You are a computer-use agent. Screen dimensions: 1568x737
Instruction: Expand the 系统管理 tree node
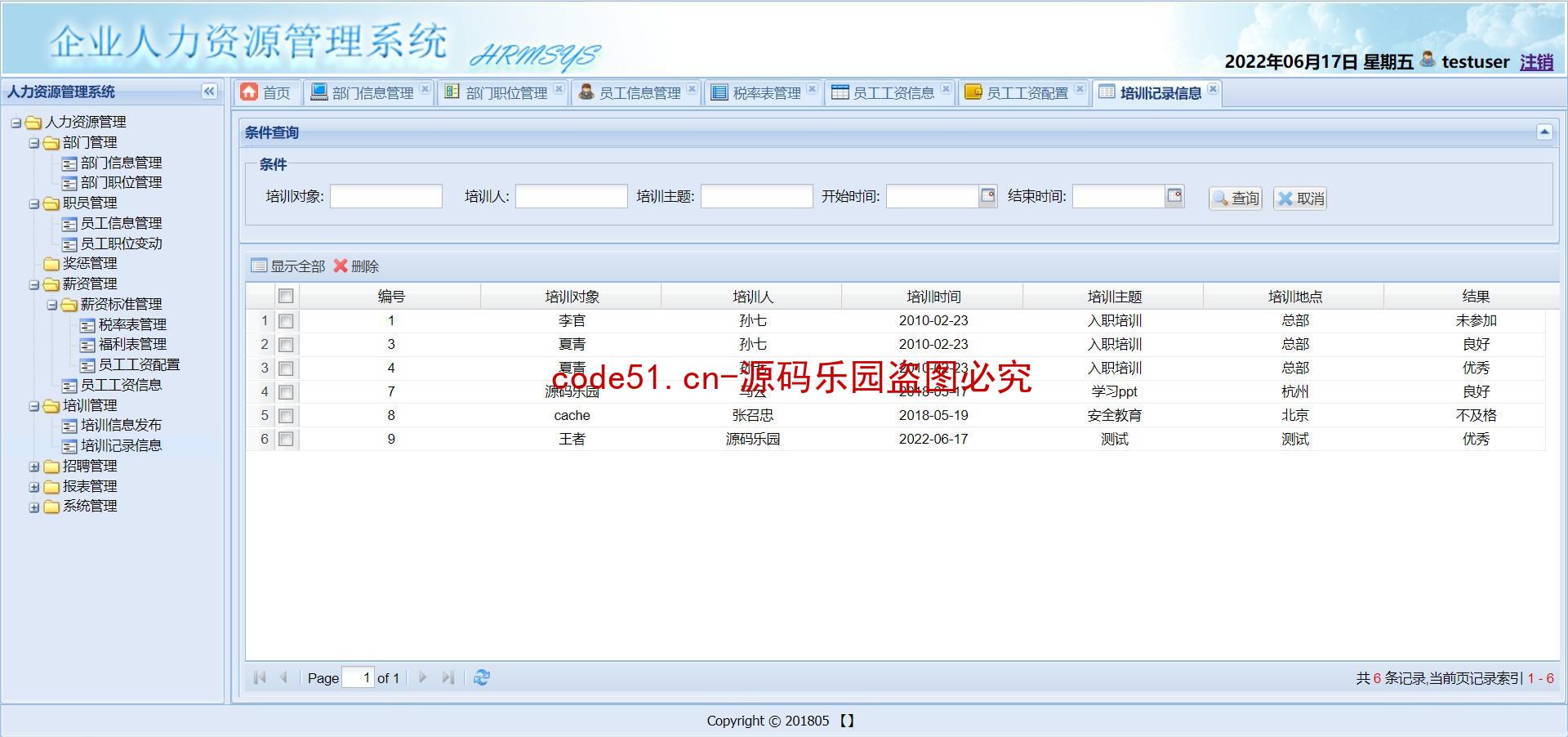pos(34,507)
